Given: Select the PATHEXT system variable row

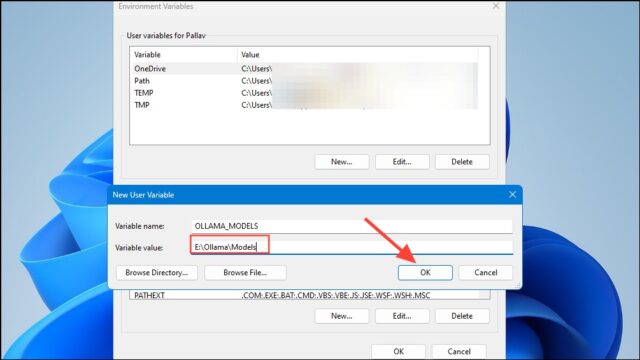Looking at the screenshot, I should pyautogui.click(x=304, y=295).
